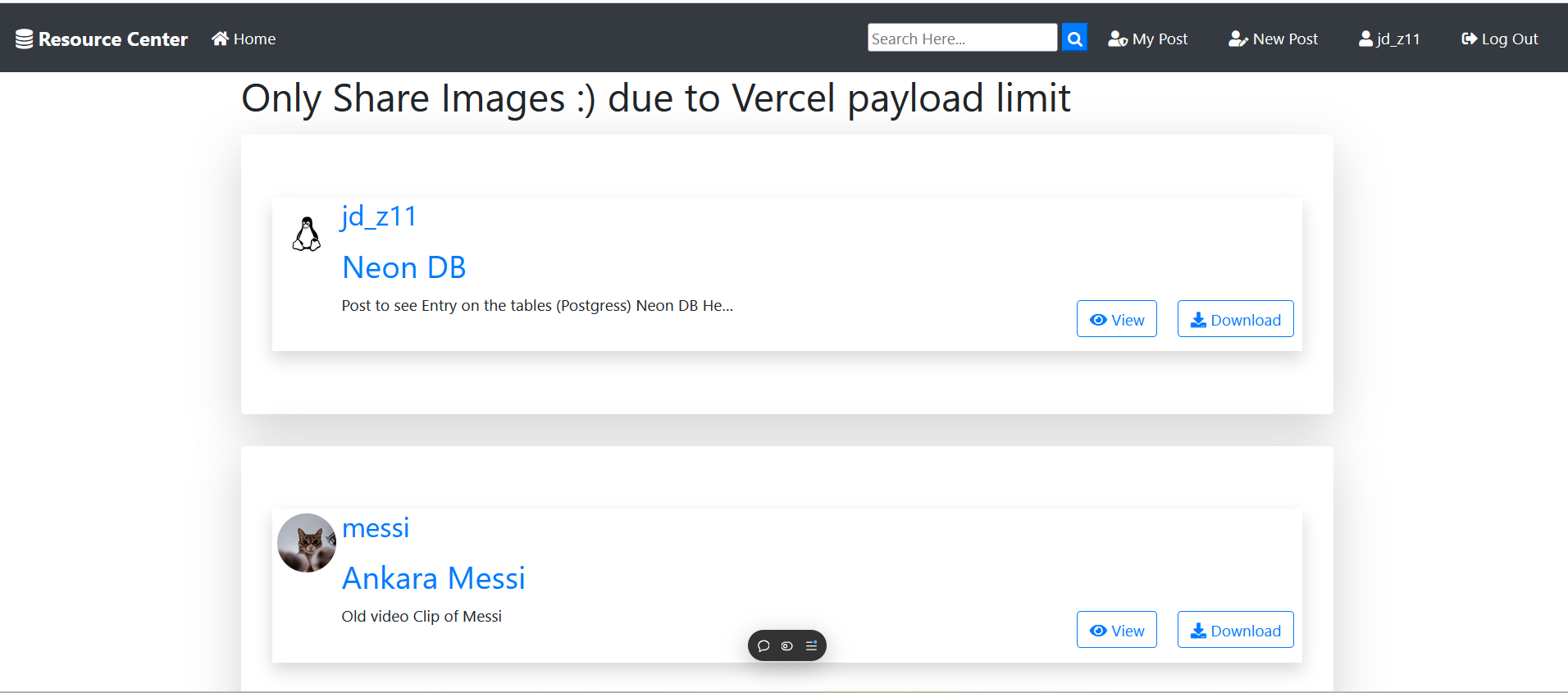Go to the Home page
This screenshot has width=1568, height=693.
tap(244, 39)
